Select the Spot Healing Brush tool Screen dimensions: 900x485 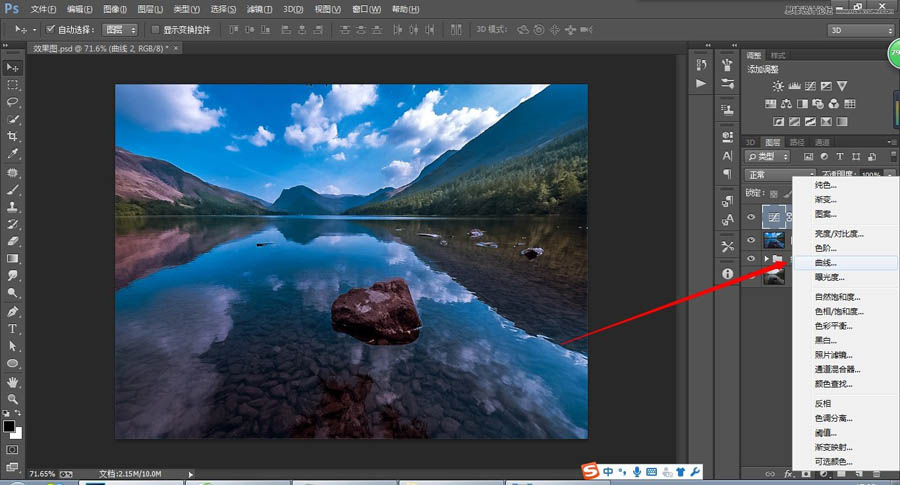click(12, 173)
